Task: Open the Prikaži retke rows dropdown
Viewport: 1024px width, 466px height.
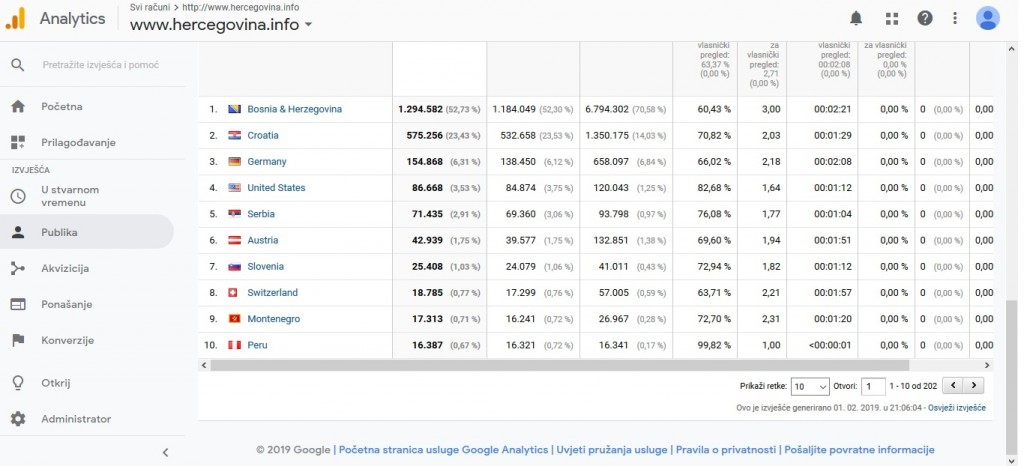Action: (810, 386)
